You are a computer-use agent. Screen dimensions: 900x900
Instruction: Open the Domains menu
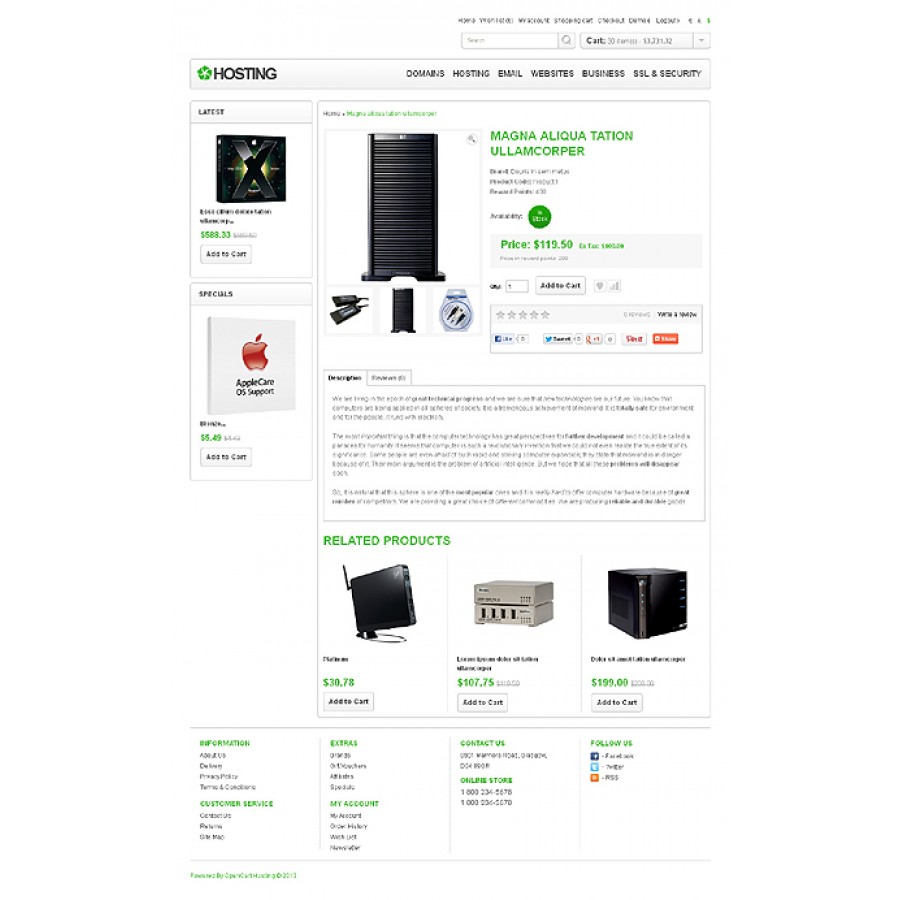point(425,73)
